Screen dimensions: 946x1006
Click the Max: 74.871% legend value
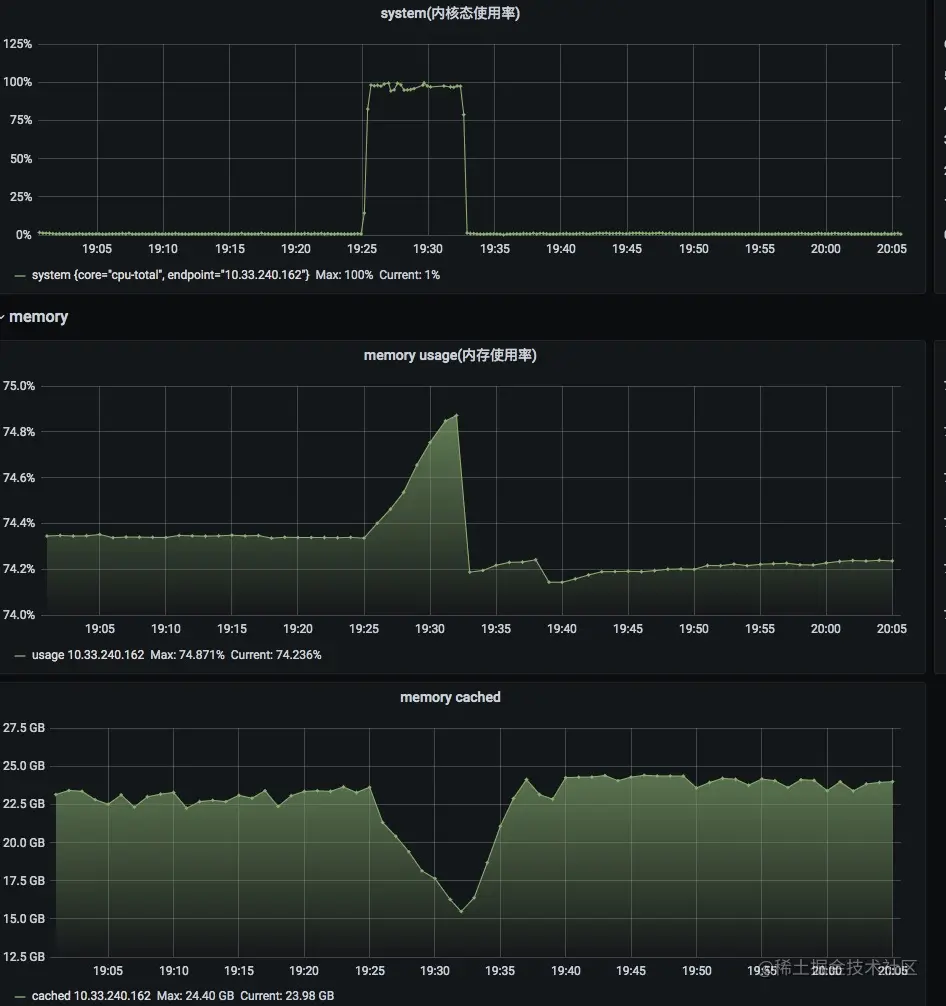[187, 655]
